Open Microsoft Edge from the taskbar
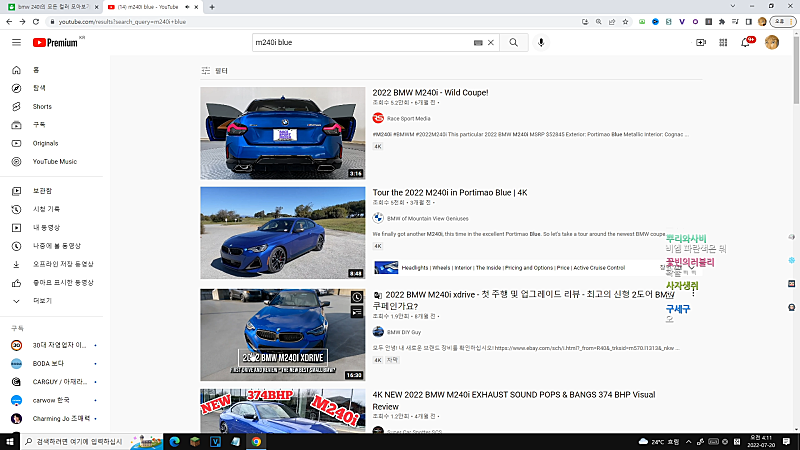This screenshot has width=800, height=450. (x=174, y=441)
